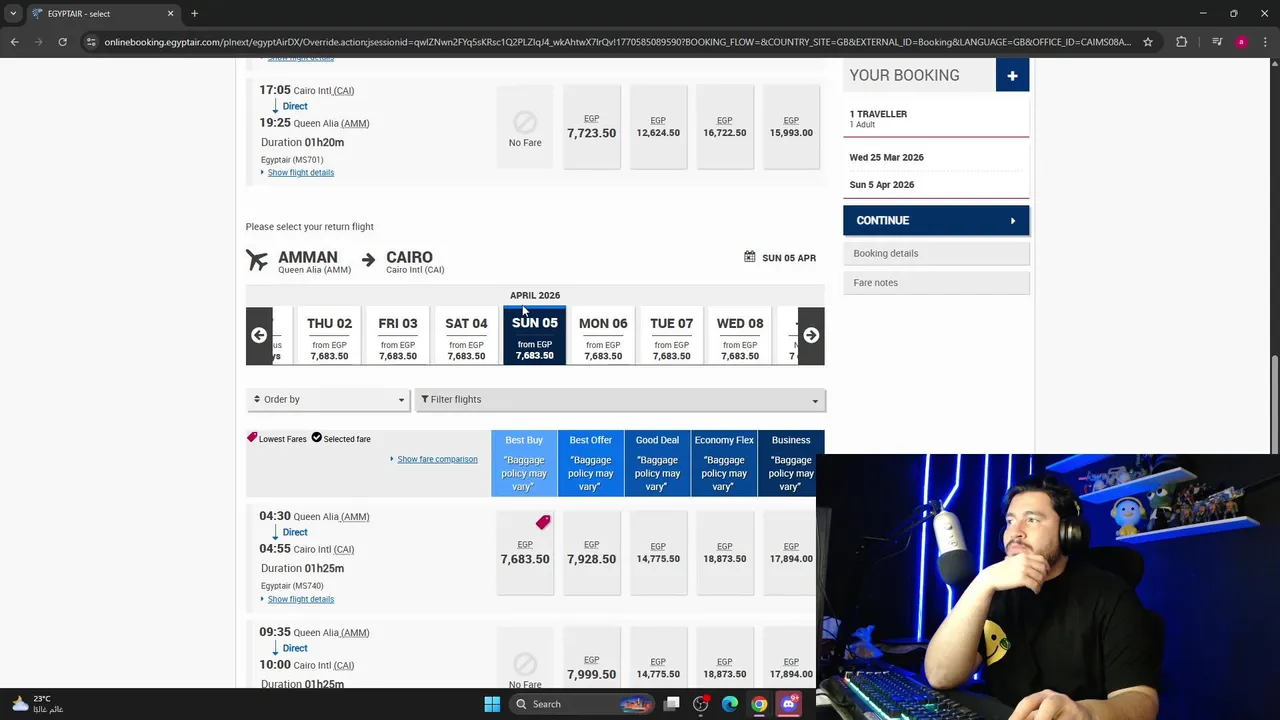Open Discord from the taskbar
1280x720 pixels.
click(788, 704)
